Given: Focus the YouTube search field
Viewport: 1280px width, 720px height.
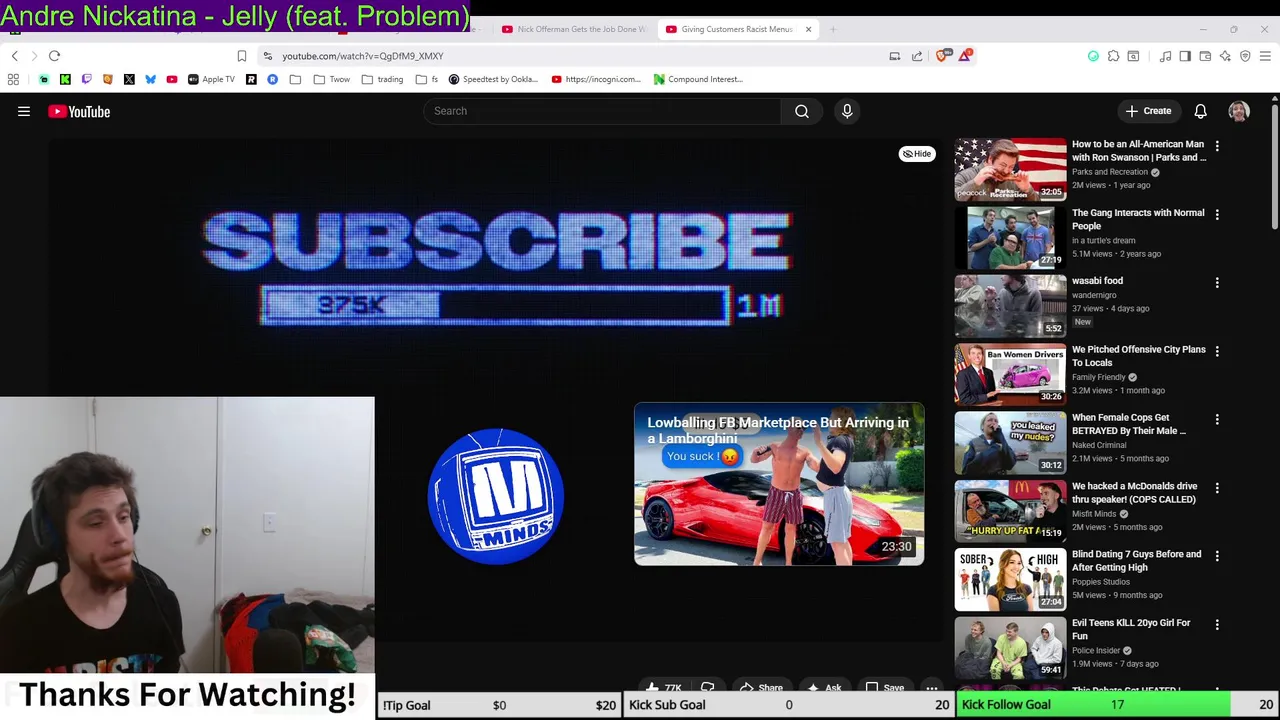Looking at the screenshot, I should pyautogui.click(x=602, y=111).
